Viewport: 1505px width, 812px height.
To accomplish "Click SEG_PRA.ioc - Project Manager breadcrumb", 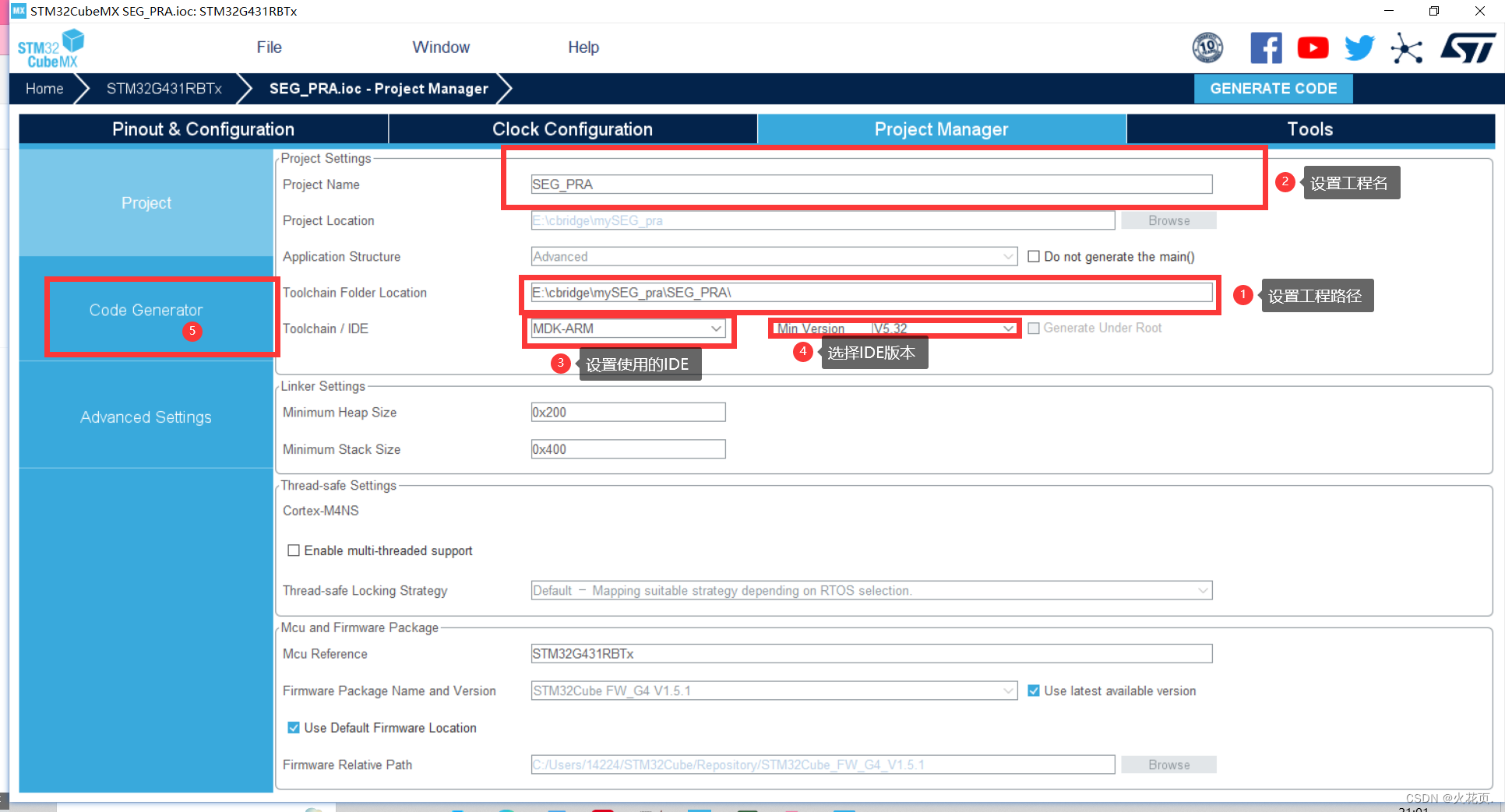I will (379, 89).
